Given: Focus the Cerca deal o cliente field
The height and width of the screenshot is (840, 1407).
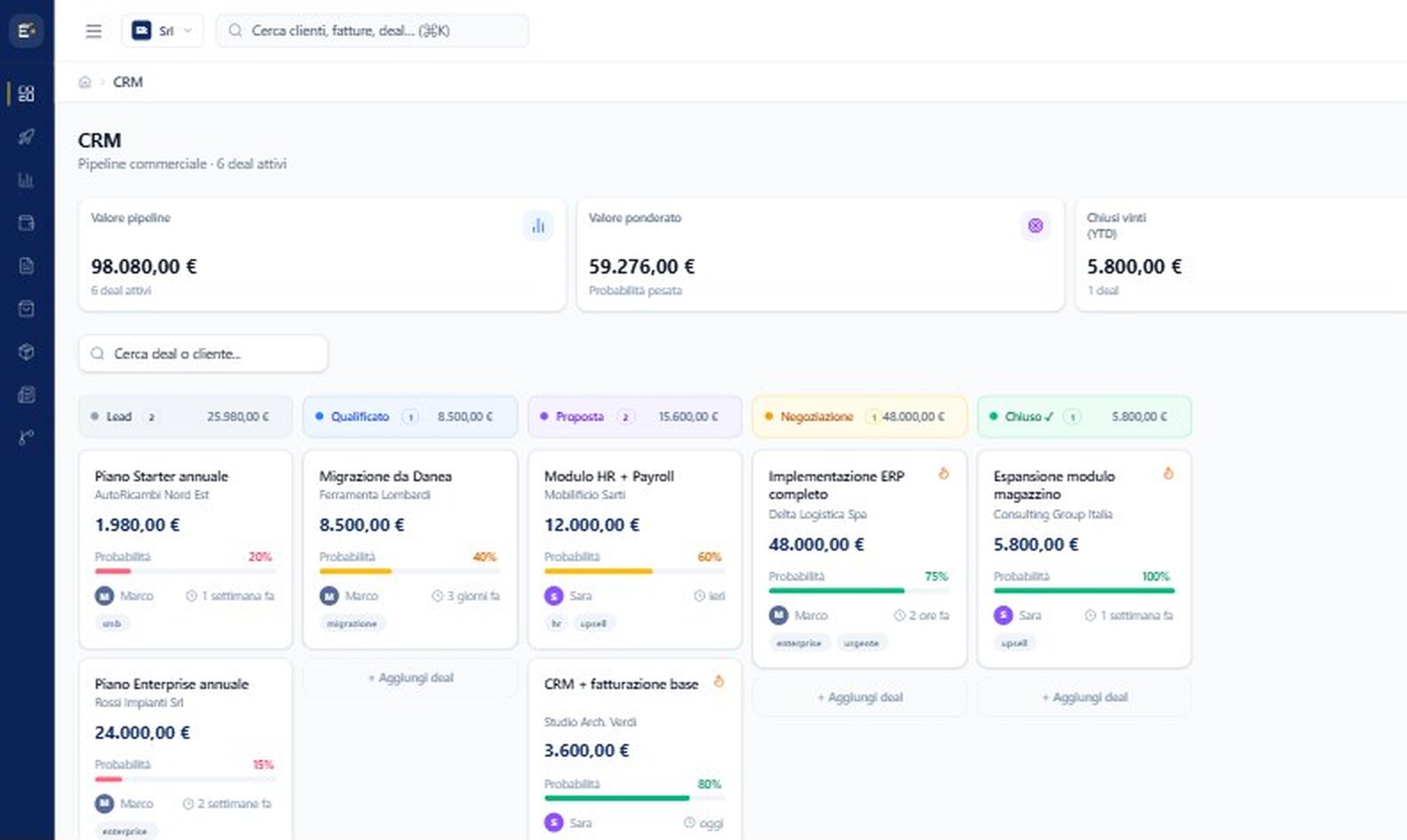Looking at the screenshot, I should [x=203, y=353].
